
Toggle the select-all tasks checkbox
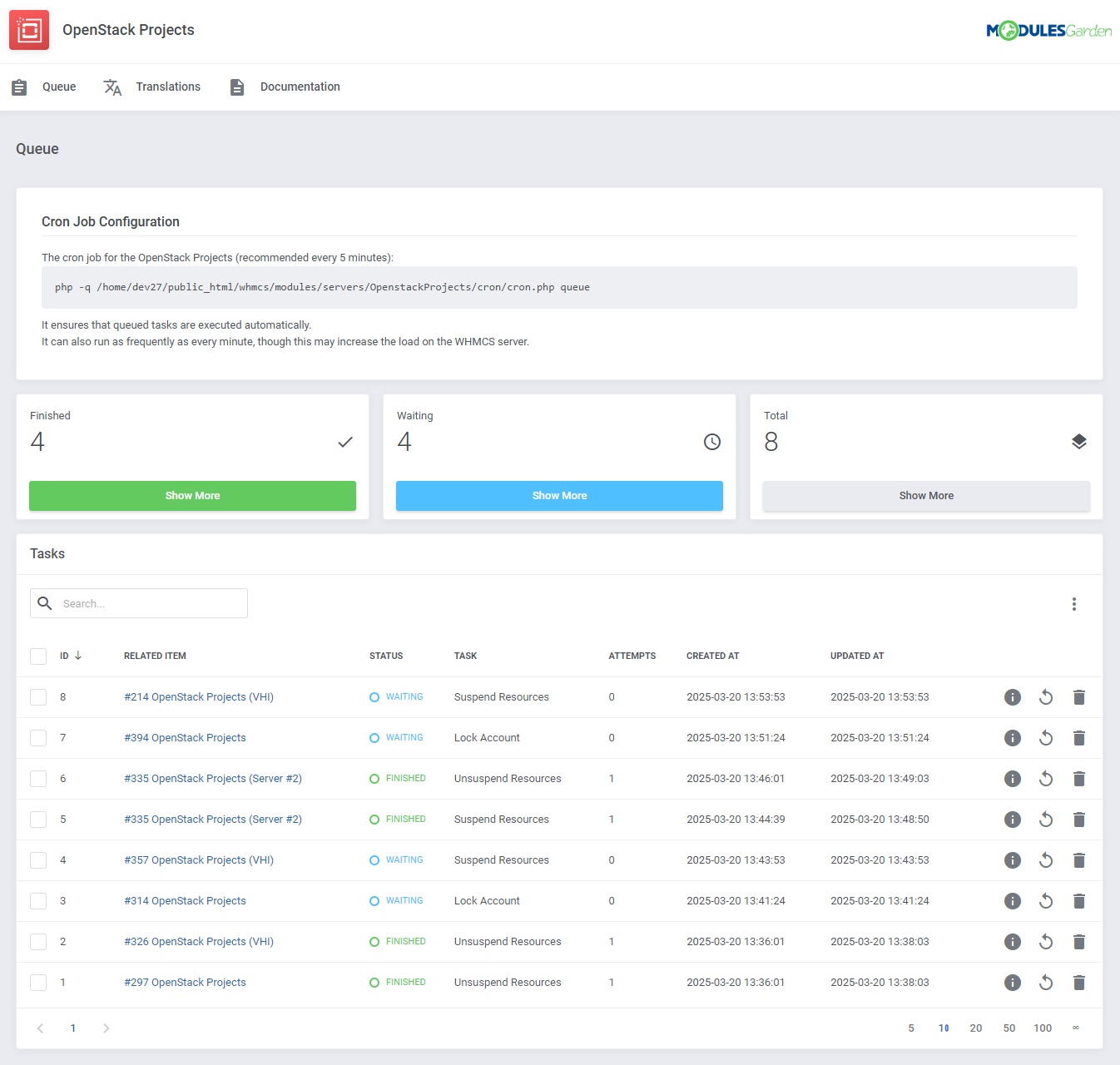coord(38,656)
